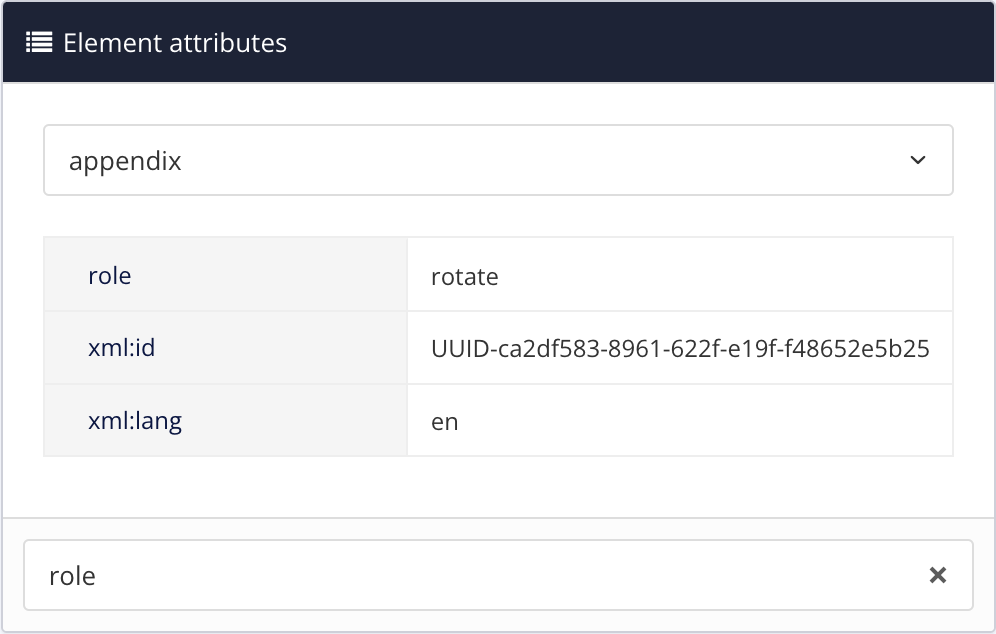The height and width of the screenshot is (634, 996).
Task: Select the role attribute name
Action: 110,276
